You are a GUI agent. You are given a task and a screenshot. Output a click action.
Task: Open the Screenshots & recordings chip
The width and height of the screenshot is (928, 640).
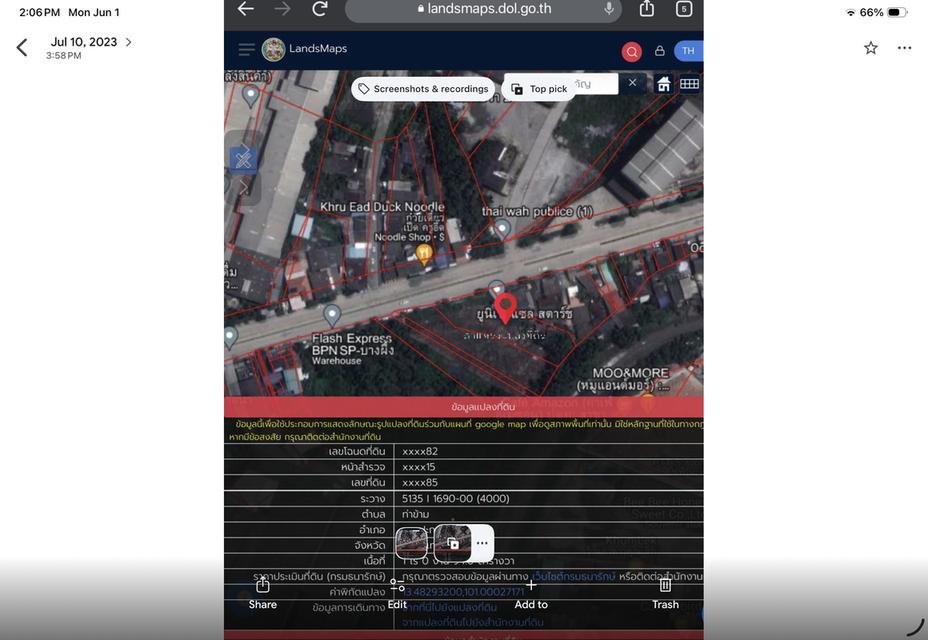(423, 89)
